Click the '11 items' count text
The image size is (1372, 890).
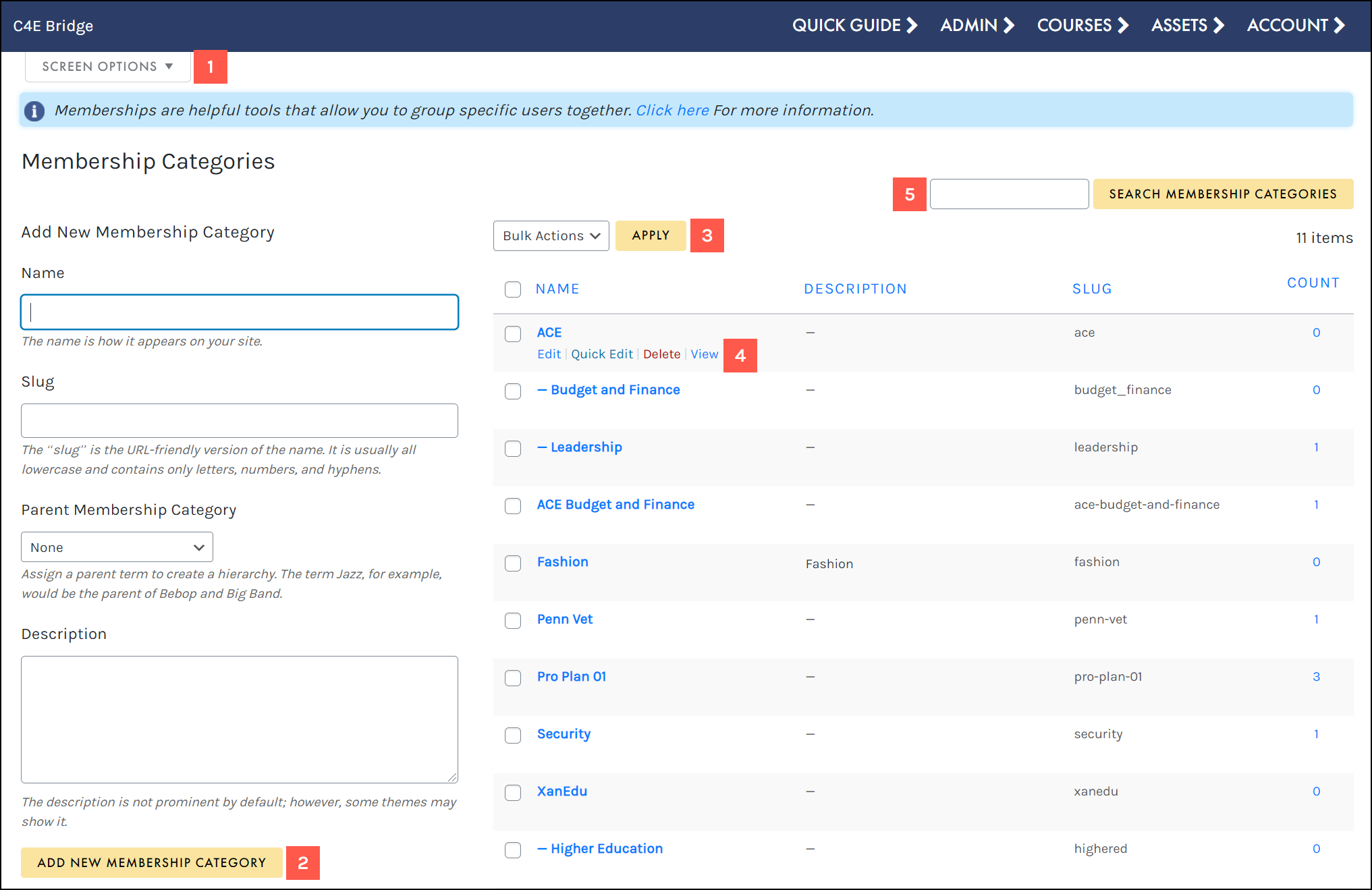click(x=1324, y=238)
